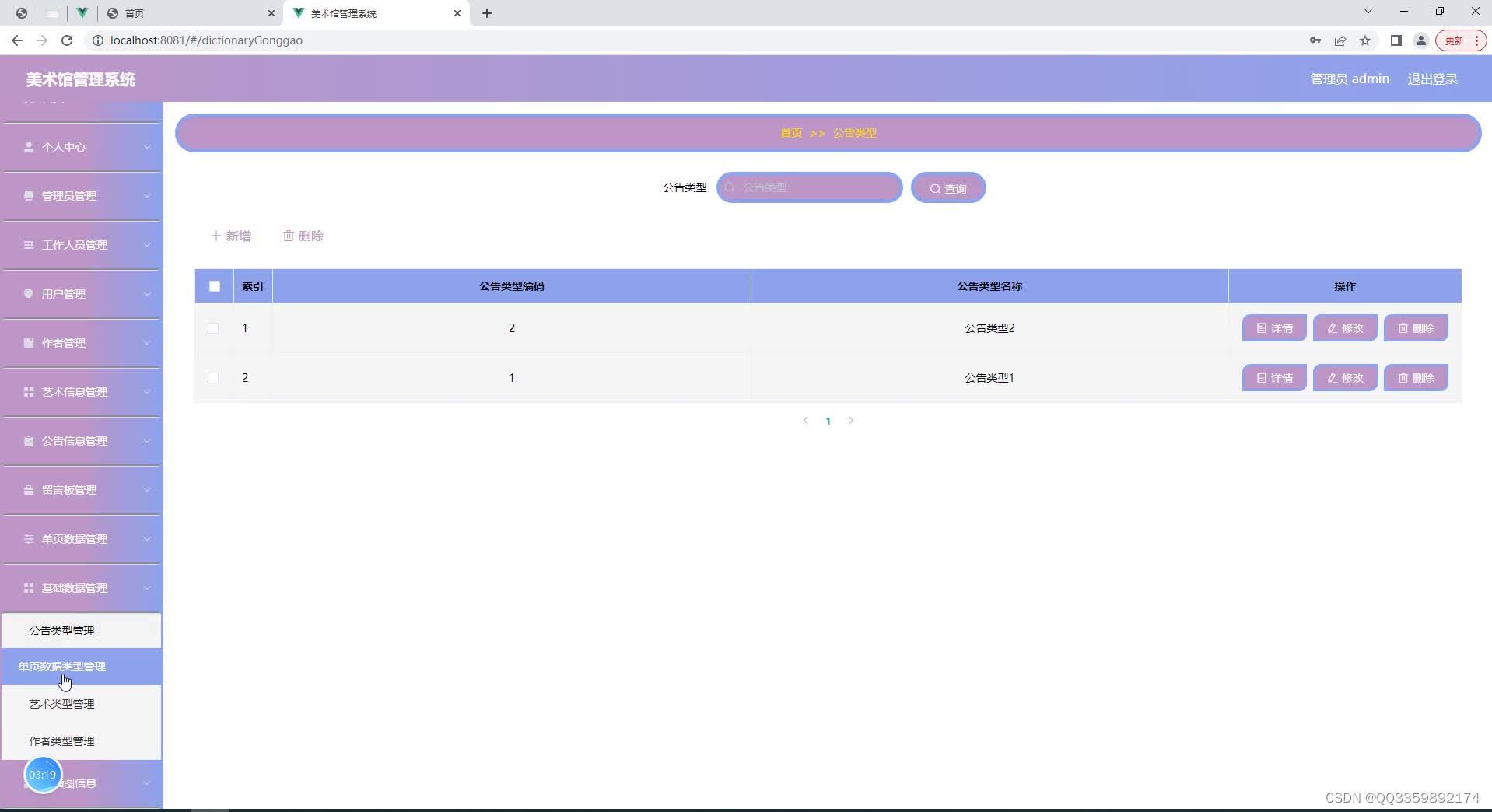Screen dimensions: 1492x812
Task: Click the browser 更新 button
Action: click(1461, 40)
